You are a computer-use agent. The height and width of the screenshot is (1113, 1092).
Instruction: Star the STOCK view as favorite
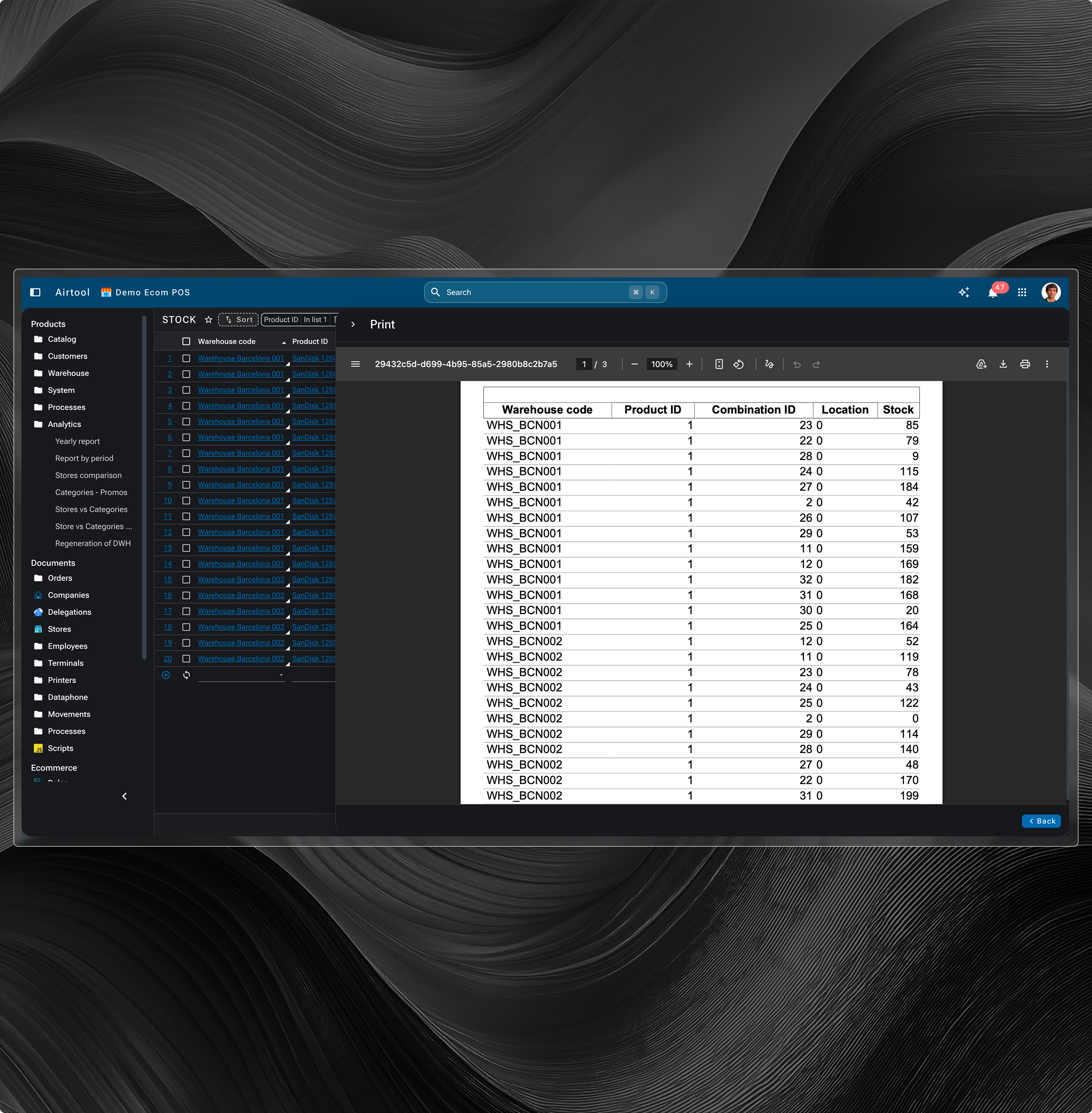[209, 320]
